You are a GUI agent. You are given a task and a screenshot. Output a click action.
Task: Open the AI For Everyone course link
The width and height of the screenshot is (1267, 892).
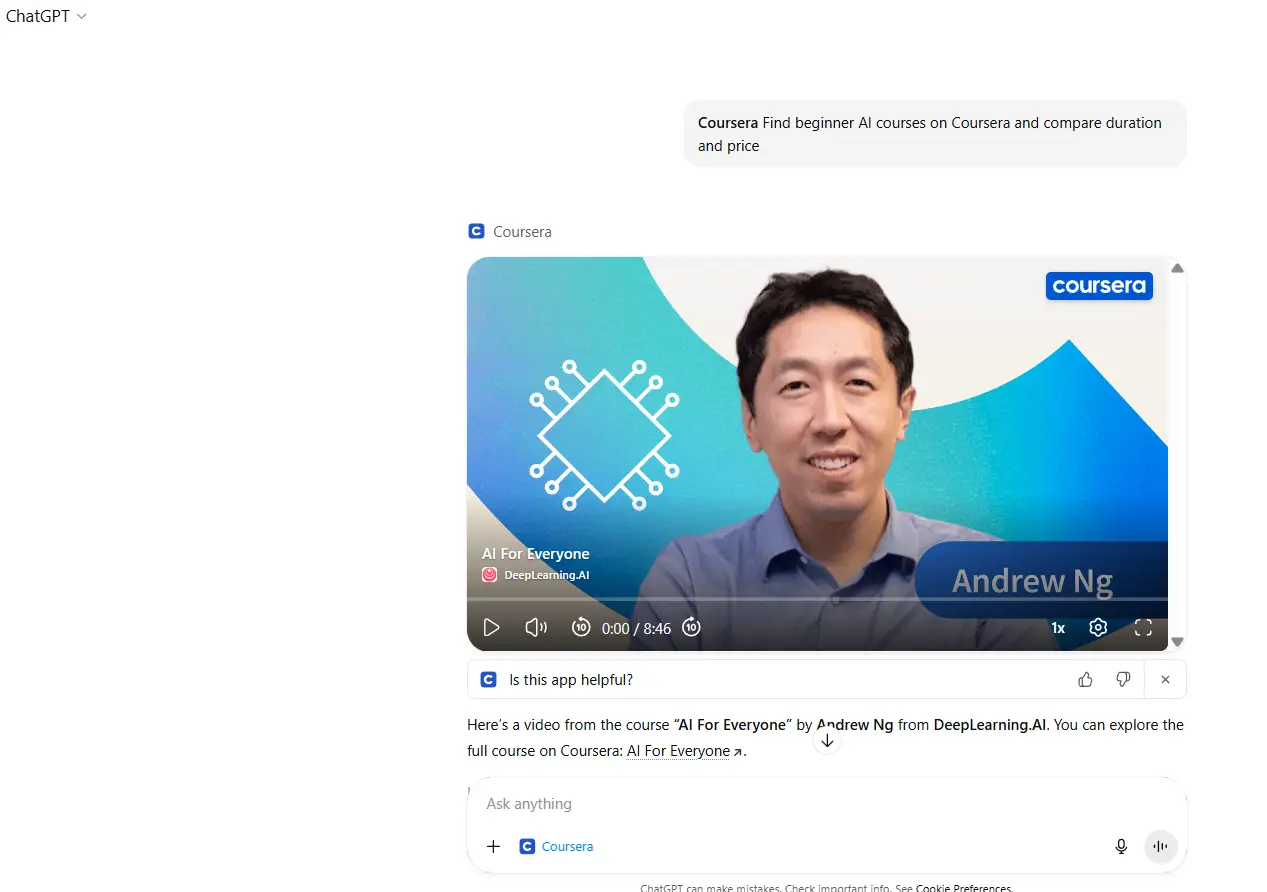coord(679,751)
